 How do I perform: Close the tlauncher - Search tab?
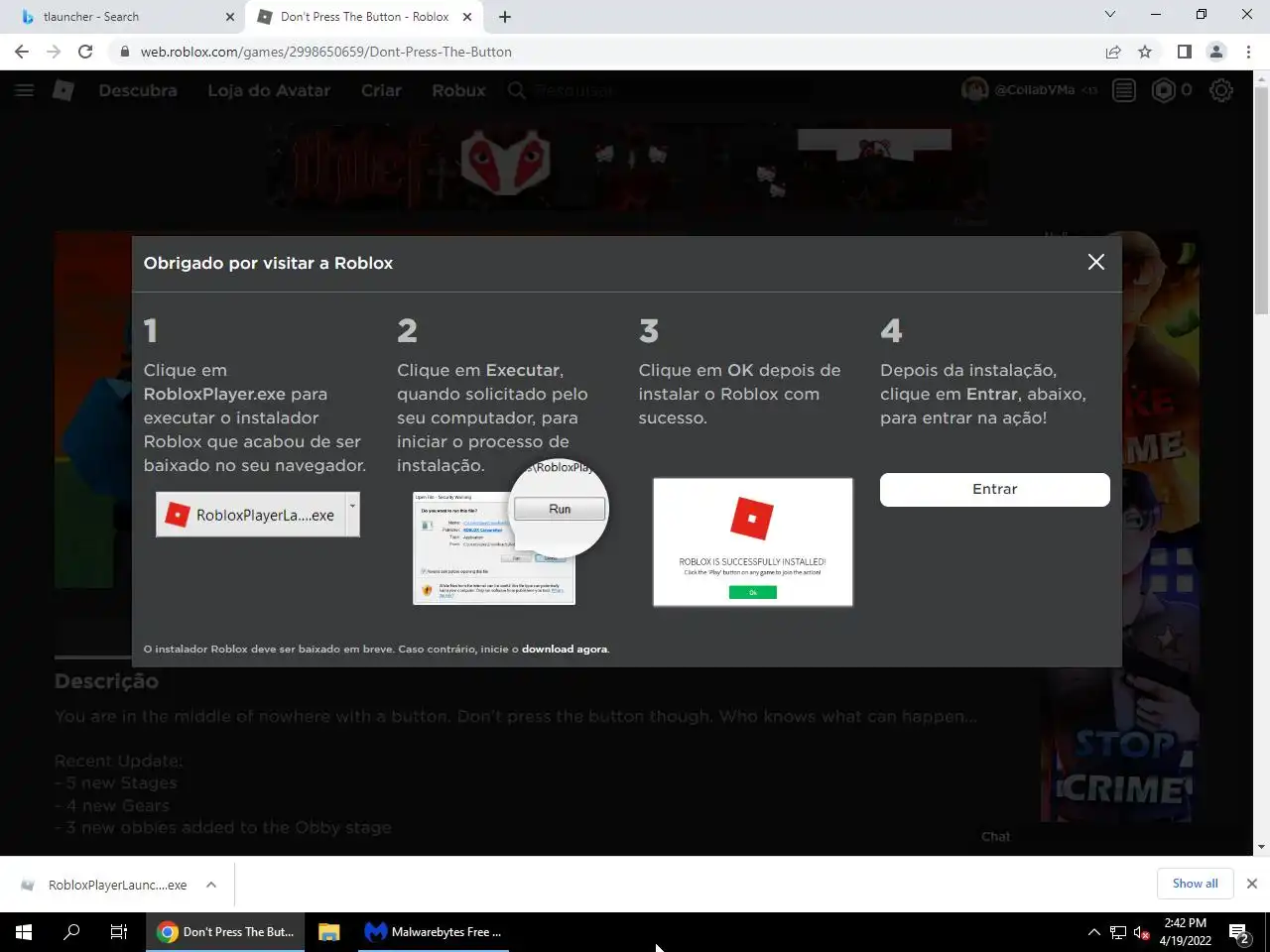point(230,17)
